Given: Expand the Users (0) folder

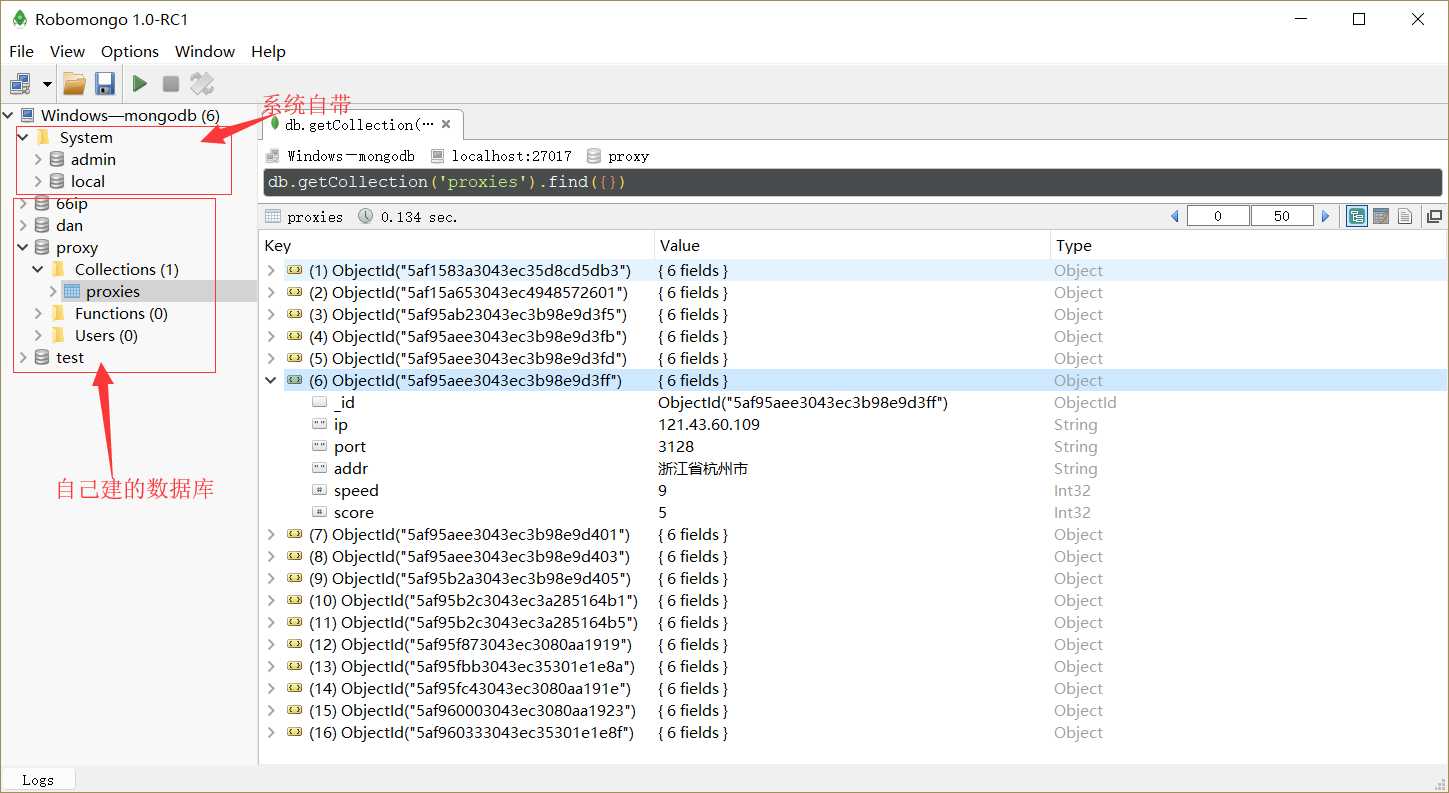Looking at the screenshot, I should [38, 336].
